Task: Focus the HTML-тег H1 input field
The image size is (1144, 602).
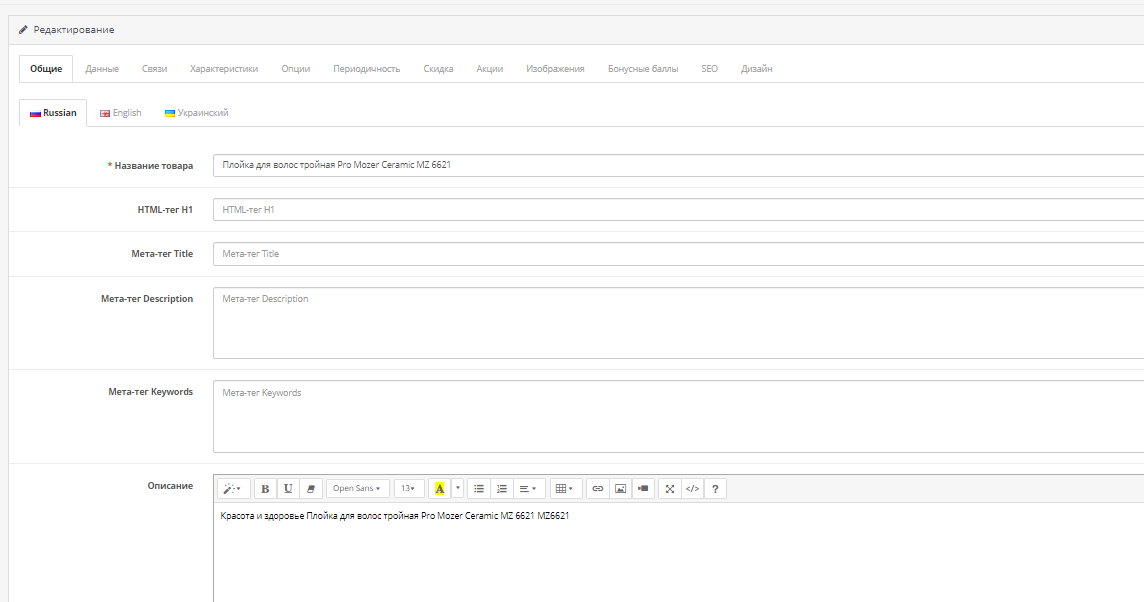Action: [679, 209]
